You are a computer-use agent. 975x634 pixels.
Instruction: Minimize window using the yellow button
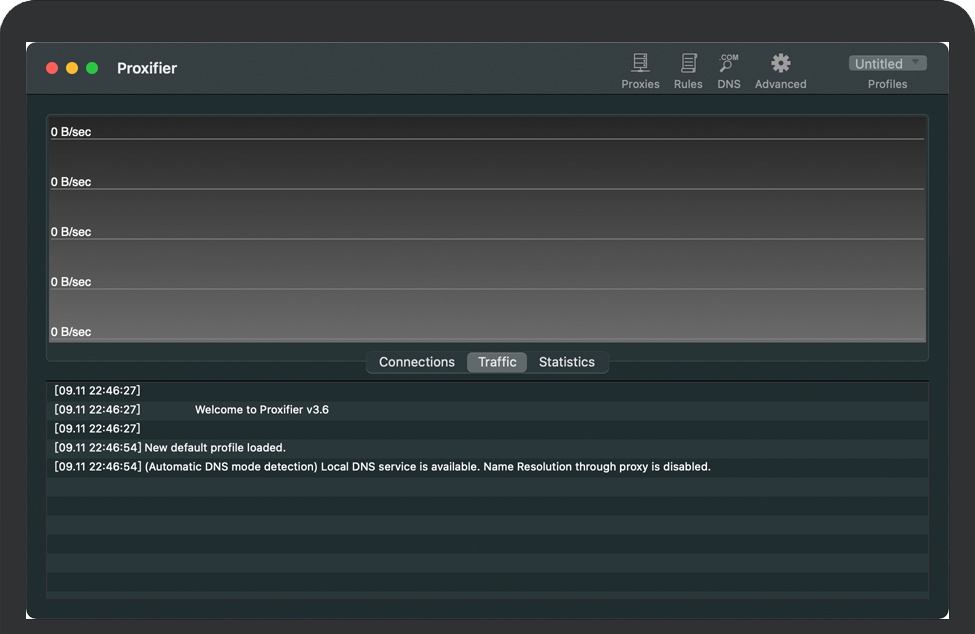click(x=72, y=68)
